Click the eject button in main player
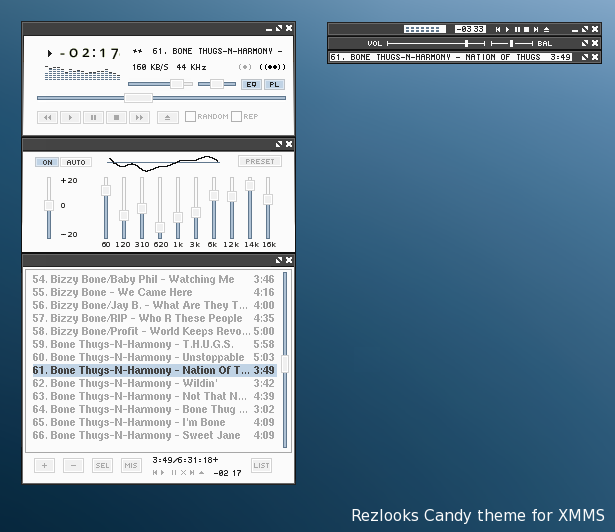 point(167,117)
